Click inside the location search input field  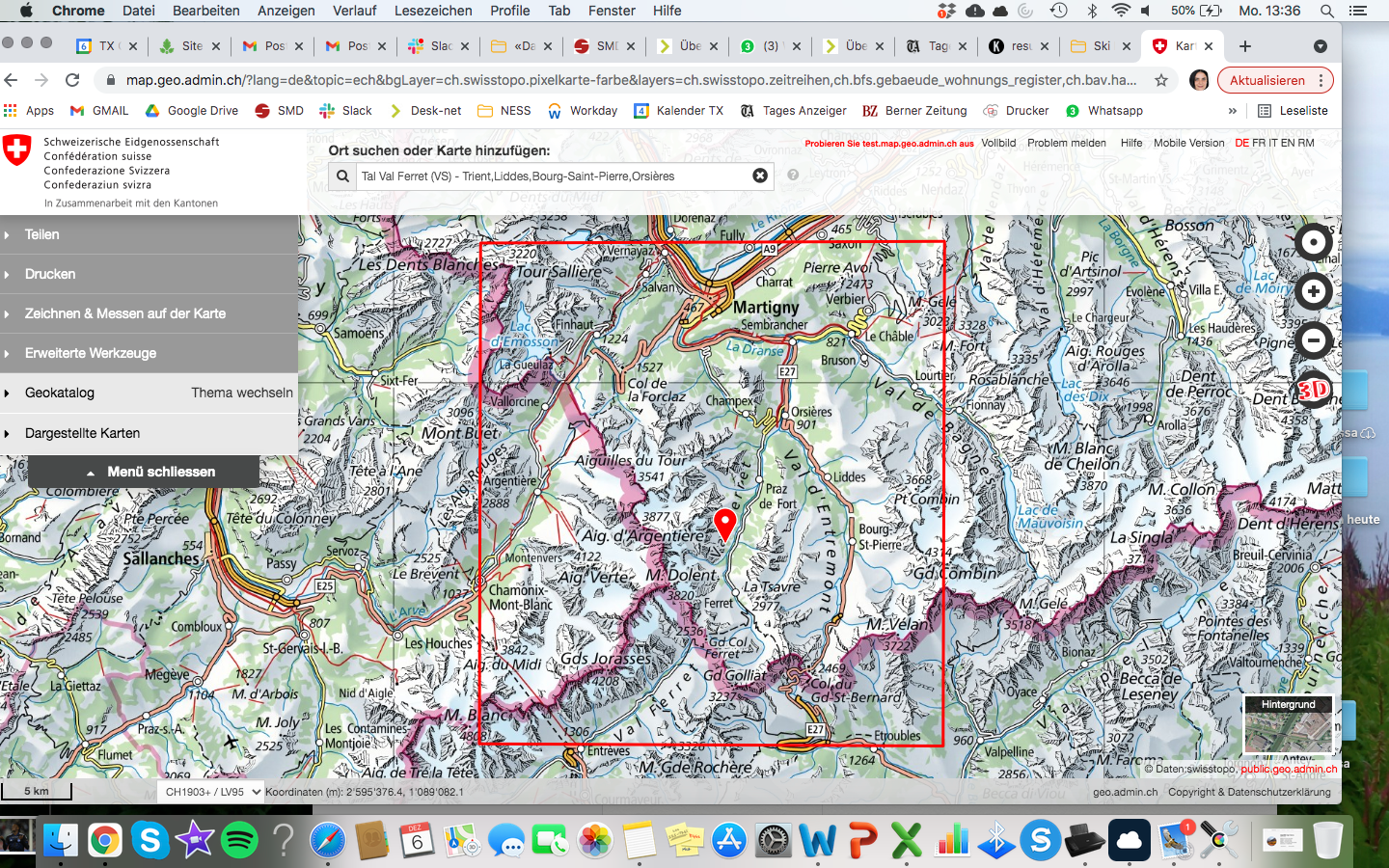pos(550,176)
